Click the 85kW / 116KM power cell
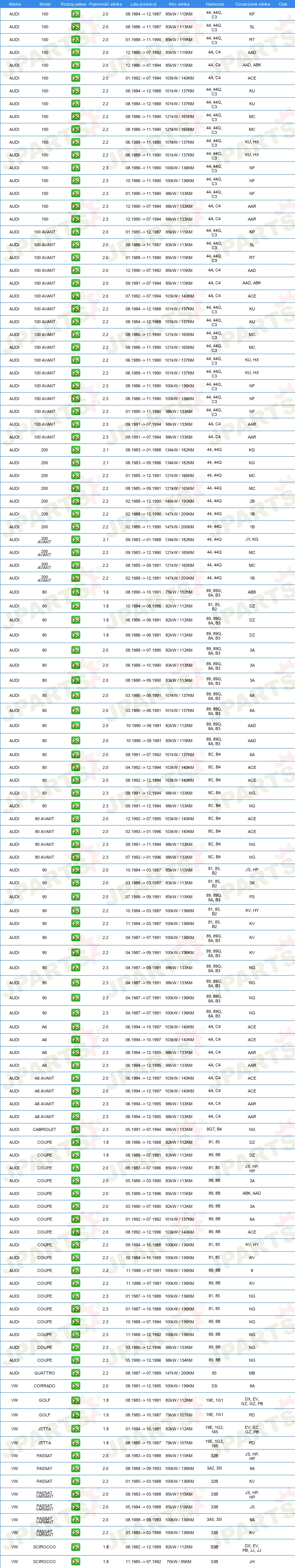This screenshot has height=1568, width=295. [179, 1507]
